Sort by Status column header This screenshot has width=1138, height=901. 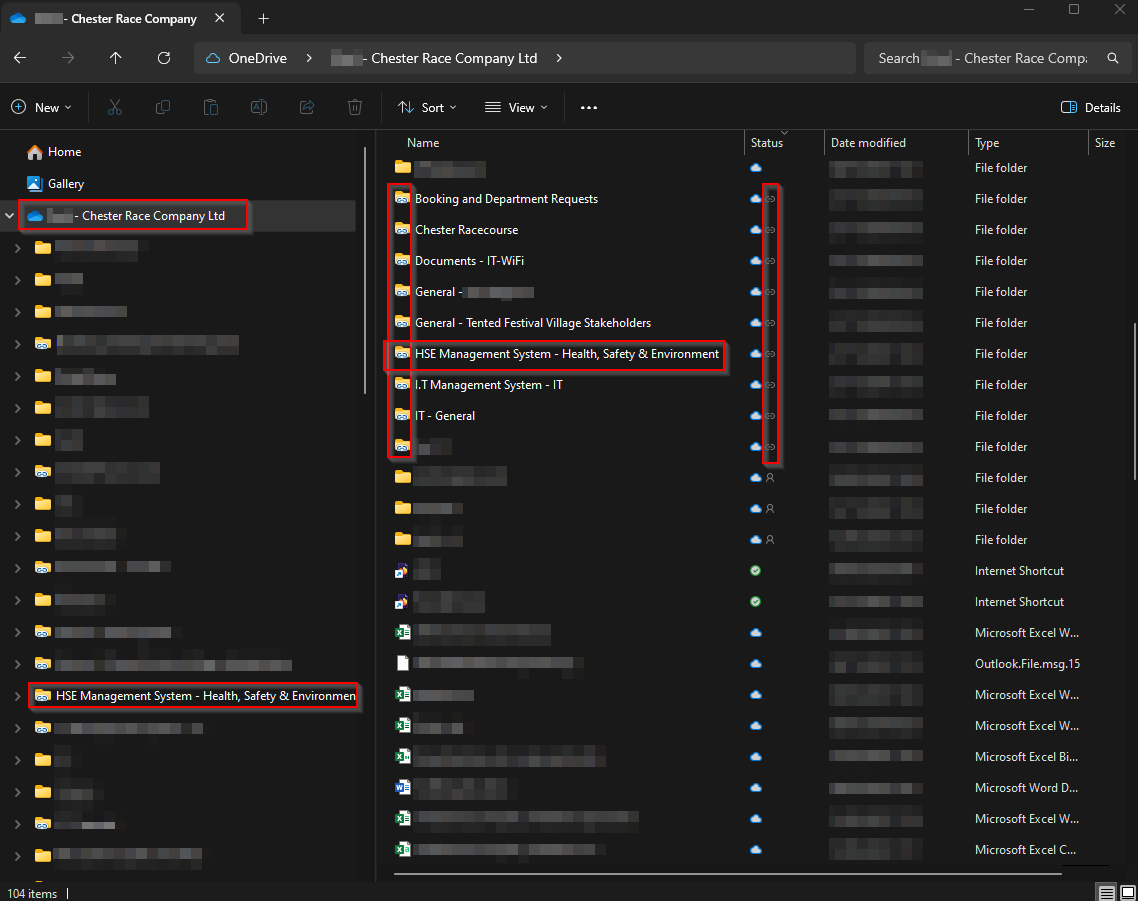[x=767, y=143]
